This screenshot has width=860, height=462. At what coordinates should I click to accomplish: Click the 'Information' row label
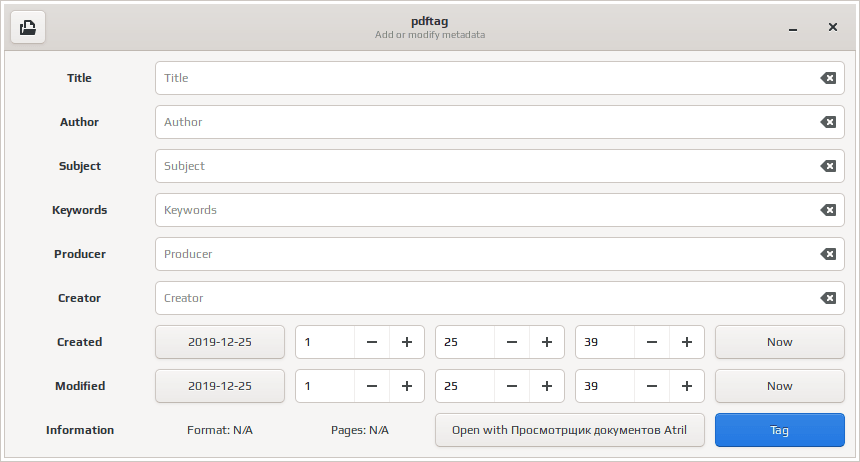[x=80, y=430]
